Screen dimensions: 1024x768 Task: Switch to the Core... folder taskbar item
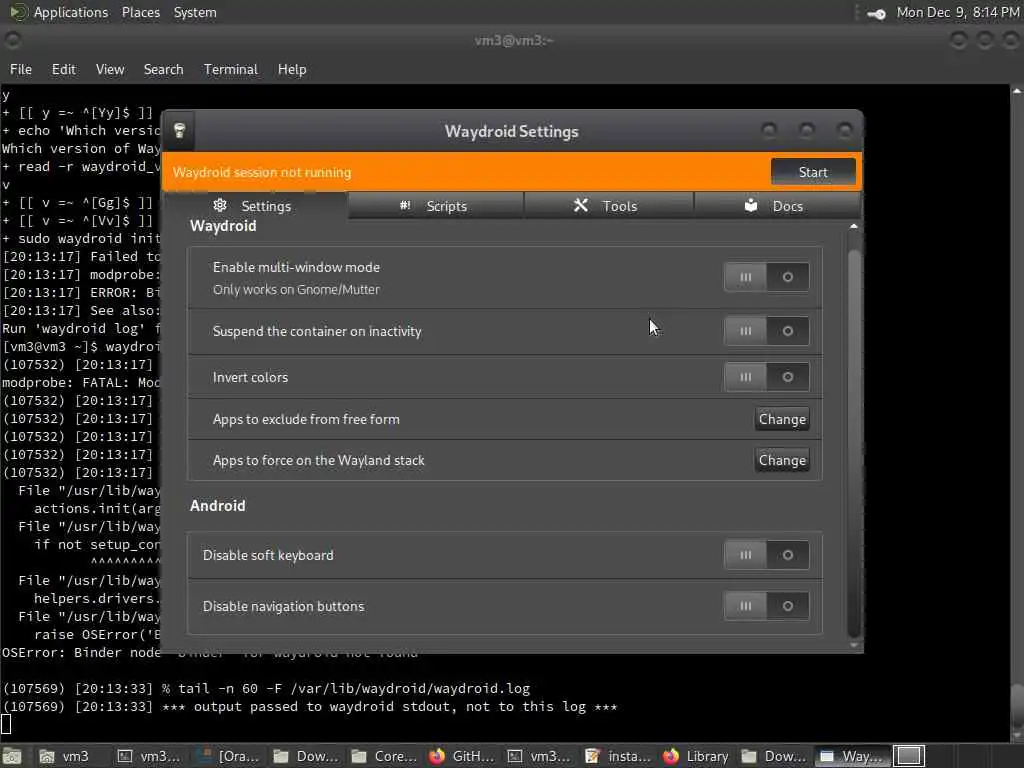[385, 756]
